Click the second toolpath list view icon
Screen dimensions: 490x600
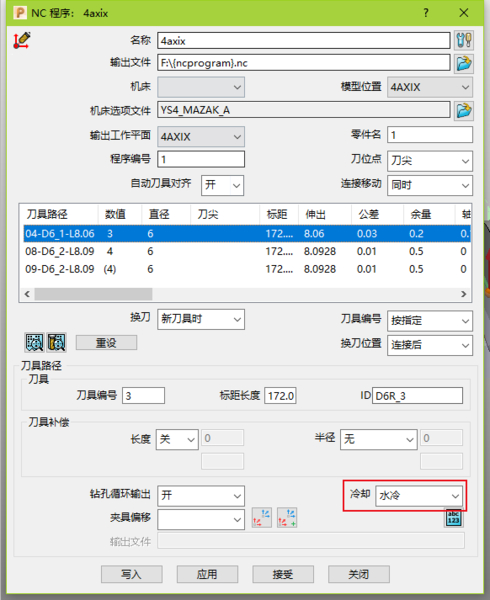(x=57, y=342)
